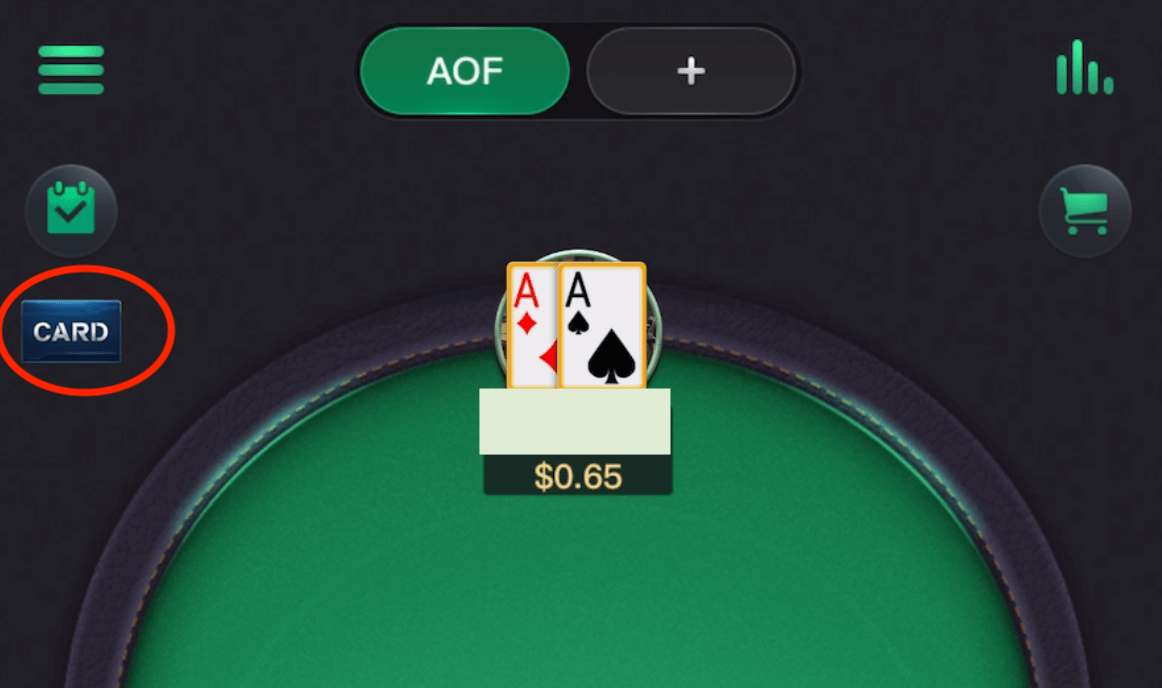The image size is (1162, 688).
Task: Click the blue CARD button
Action: coord(71,331)
